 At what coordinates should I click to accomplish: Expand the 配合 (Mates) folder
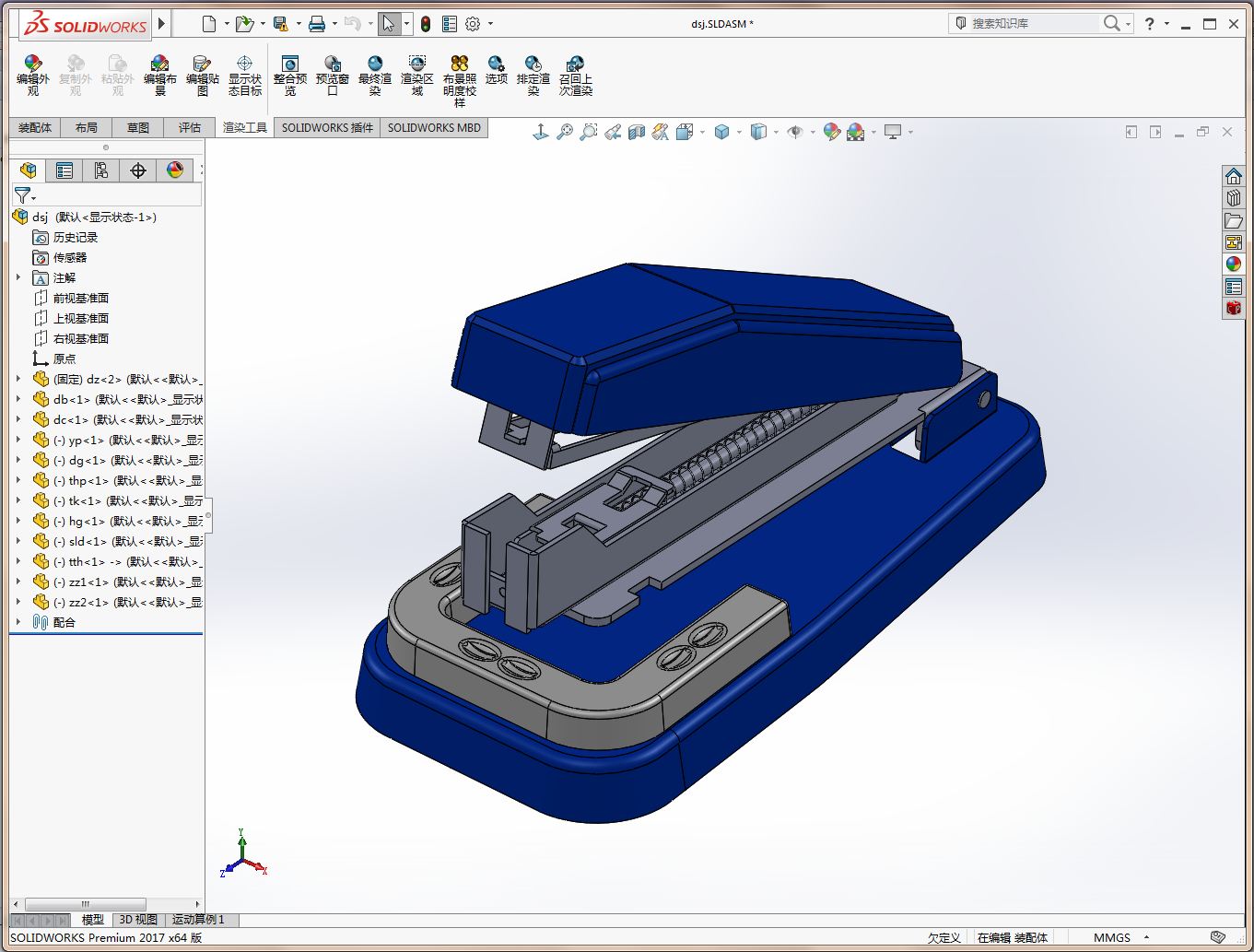(18, 622)
